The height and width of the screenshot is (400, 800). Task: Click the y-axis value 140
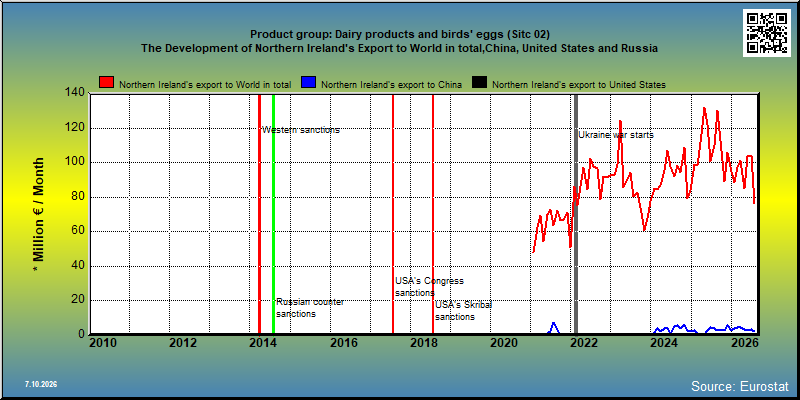[x=74, y=93]
